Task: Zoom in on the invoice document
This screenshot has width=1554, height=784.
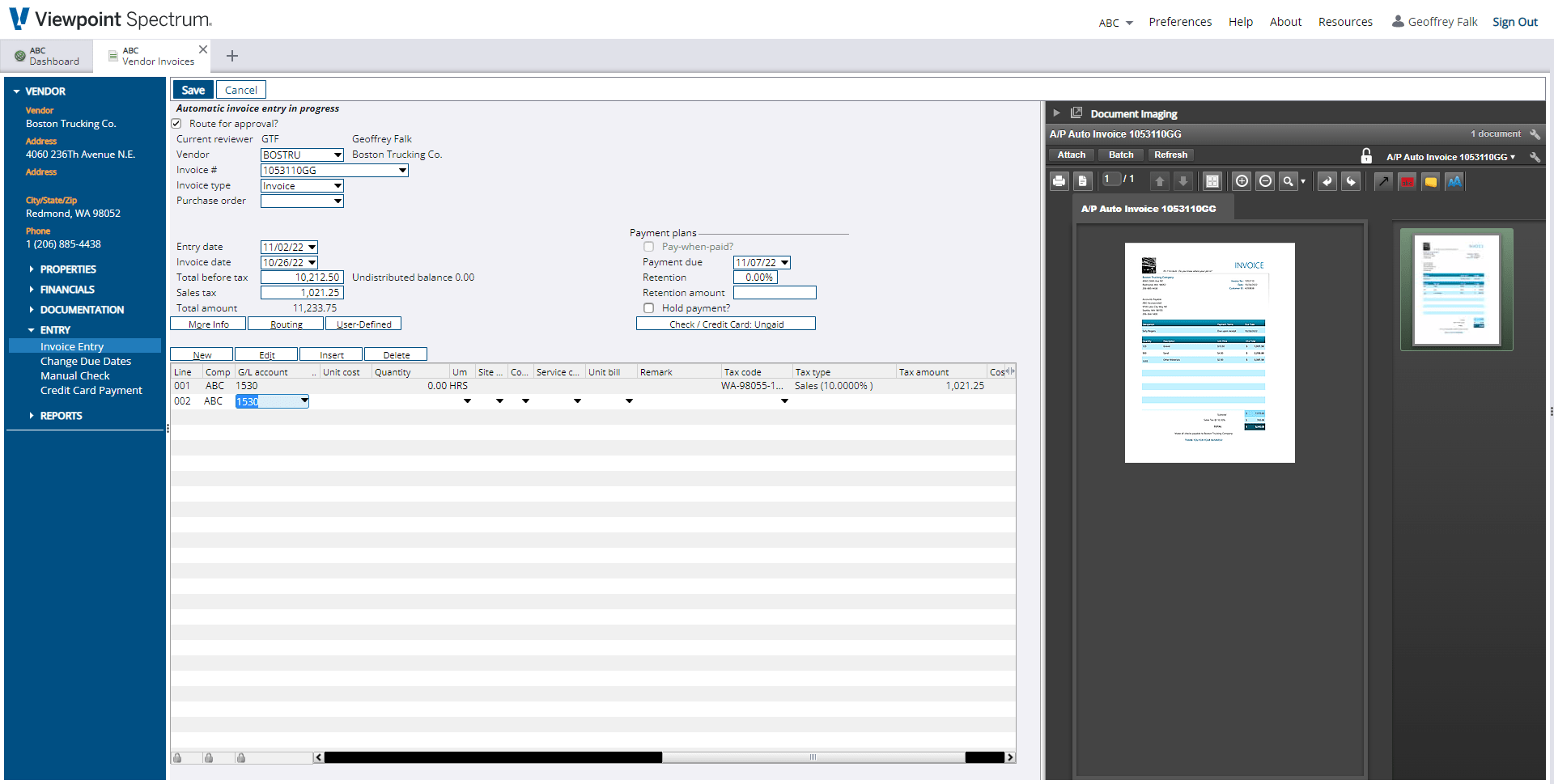Action: coord(1242,181)
